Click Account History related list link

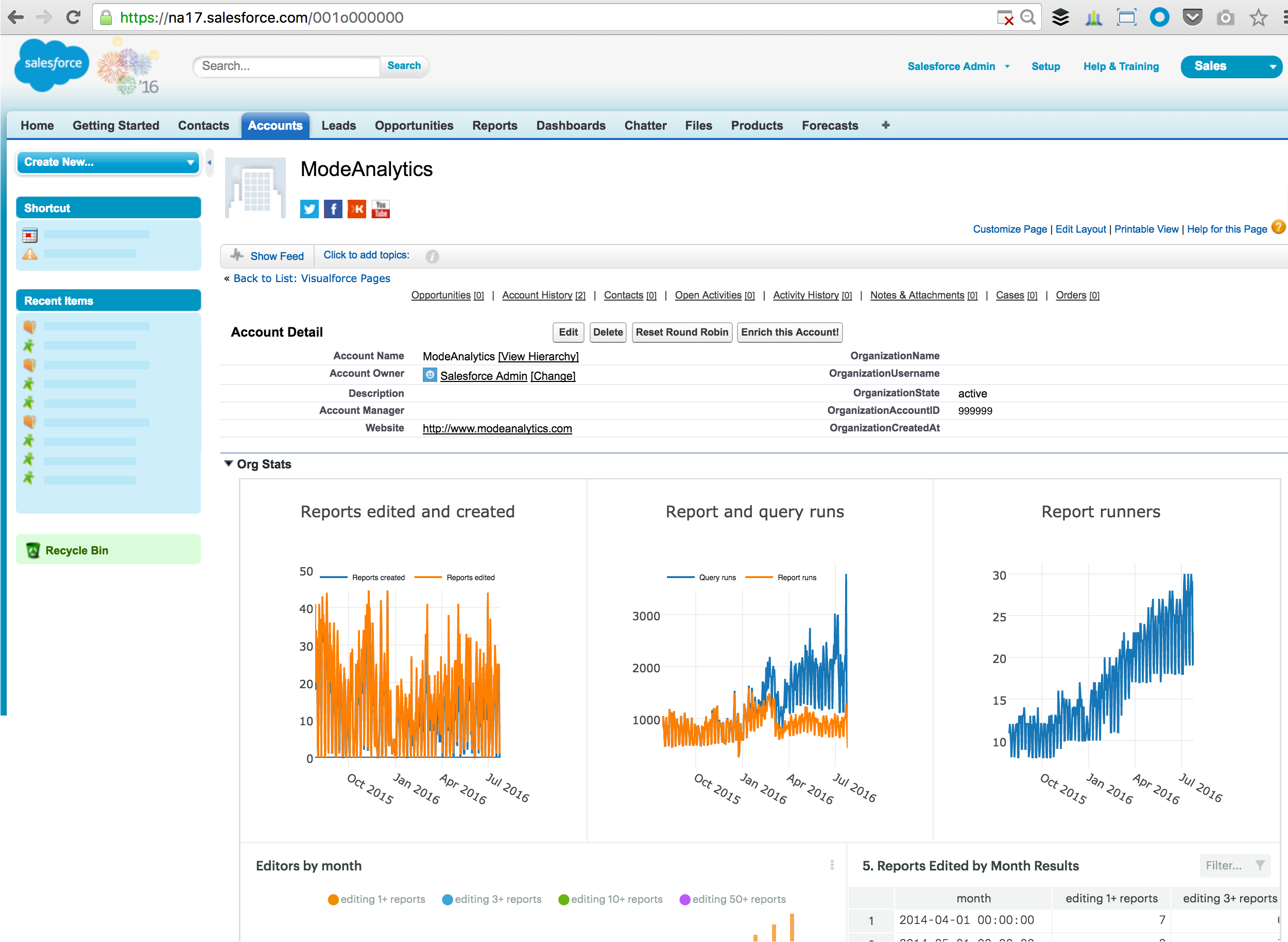[x=544, y=295]
